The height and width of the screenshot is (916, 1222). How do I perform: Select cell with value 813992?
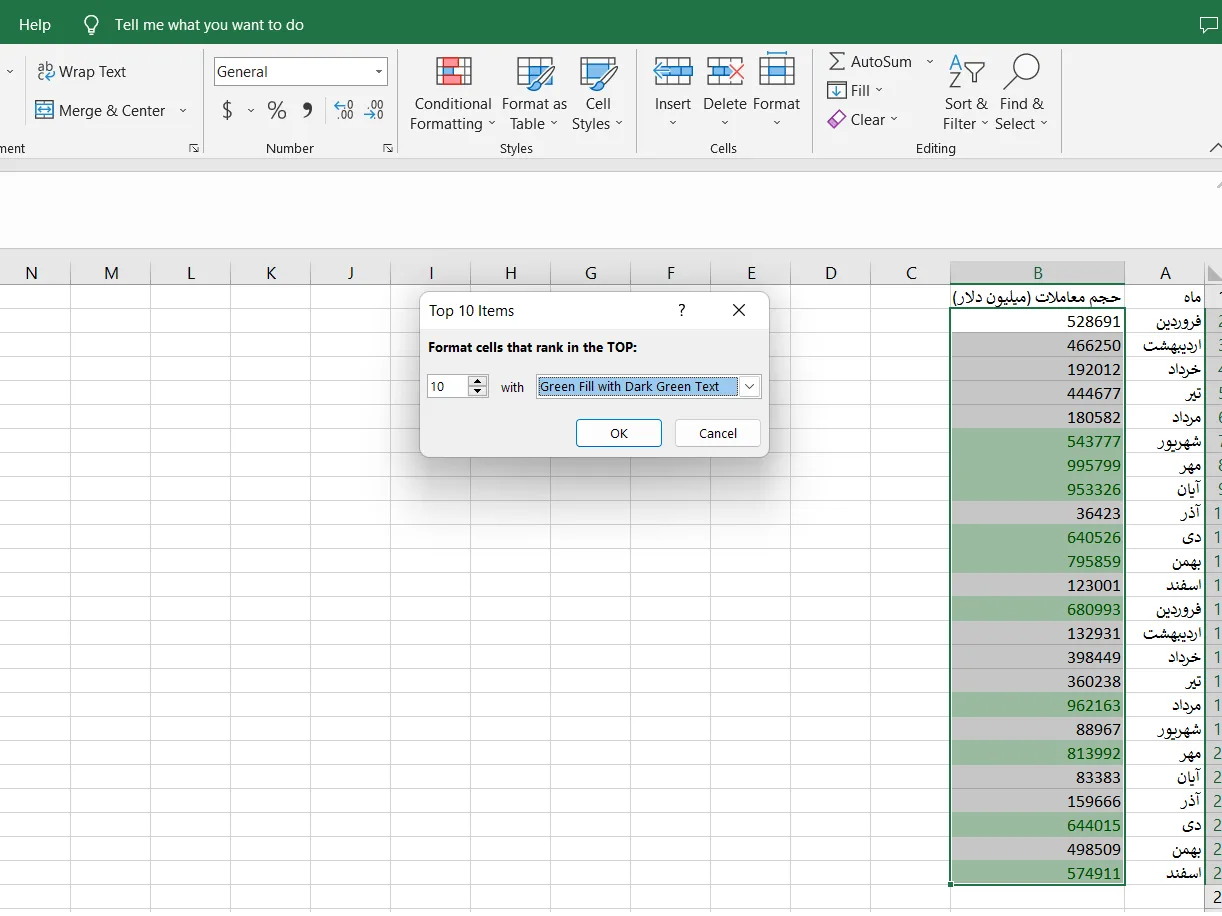coord(1038,753)
